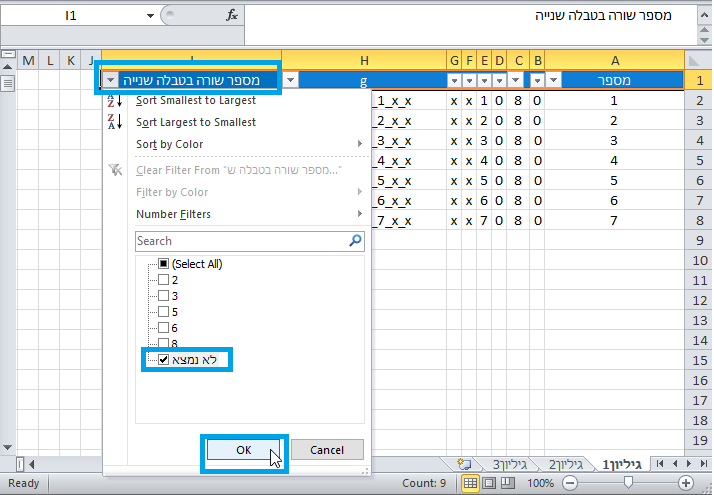Open the Name Box dropdown arrow
Viewport: 714px width, 495px height.
click(149, 16)
